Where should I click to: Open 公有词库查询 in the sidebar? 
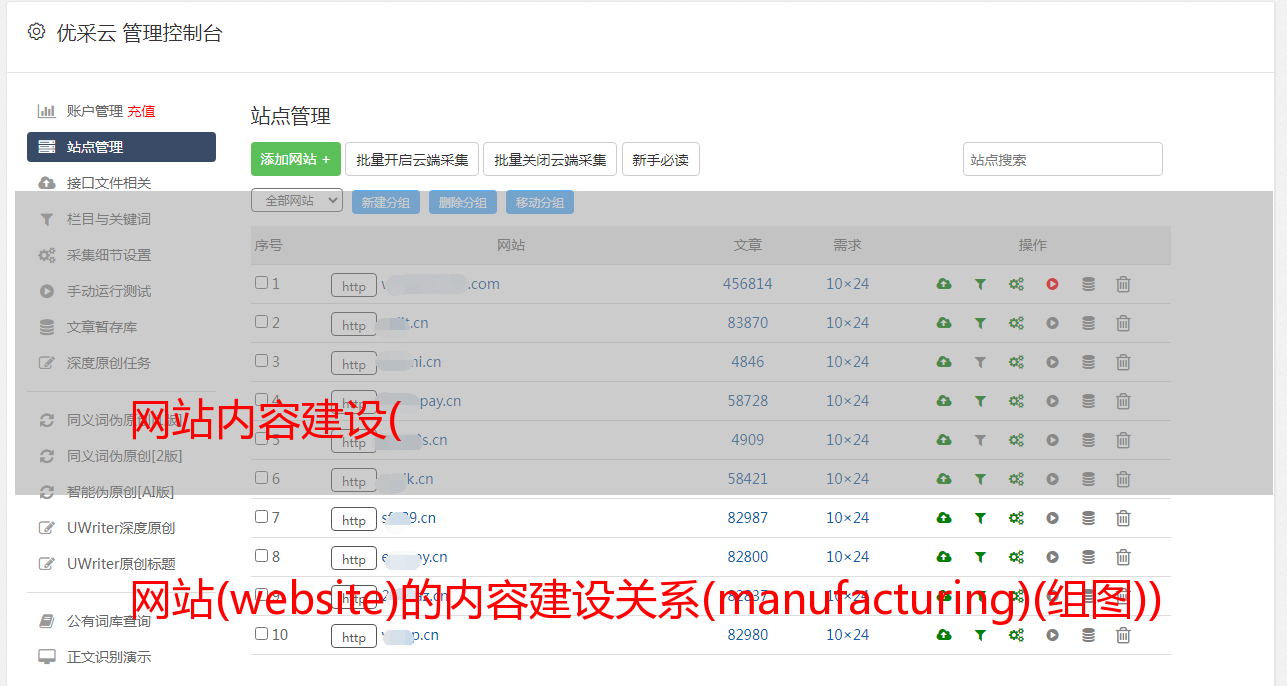(109, 621)
